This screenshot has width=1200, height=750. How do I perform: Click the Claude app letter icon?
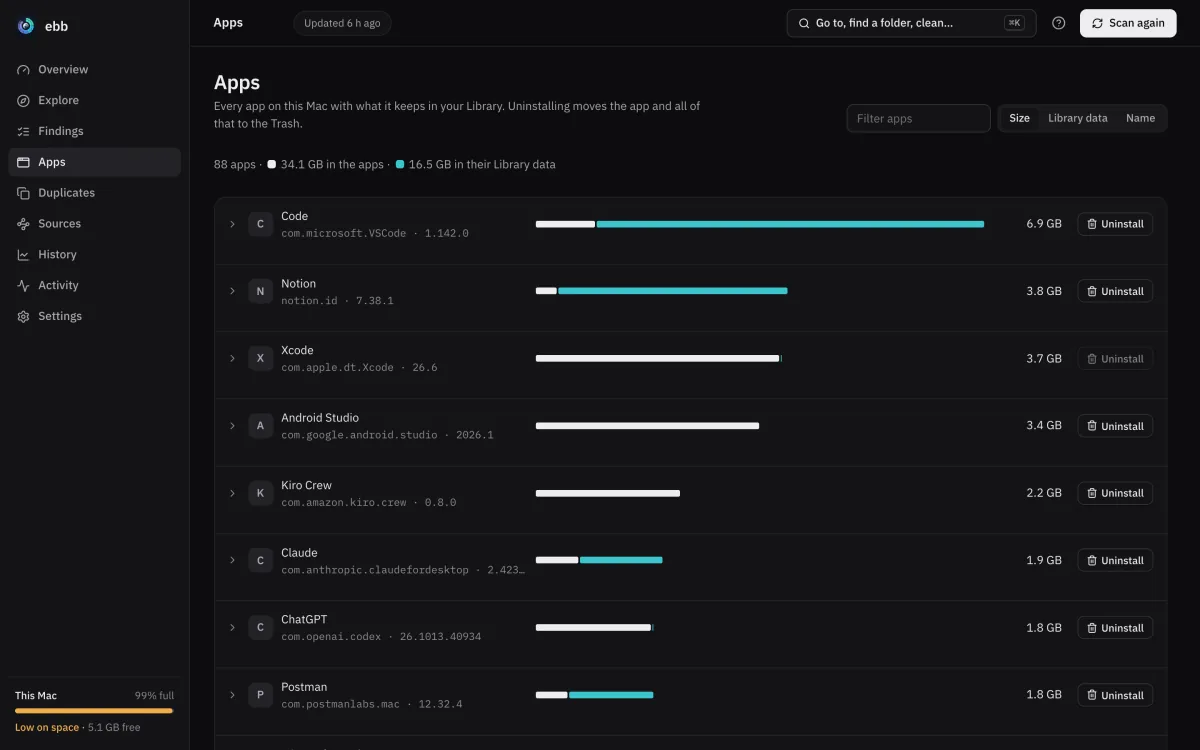pyautogui.click(x=261, y=560)
